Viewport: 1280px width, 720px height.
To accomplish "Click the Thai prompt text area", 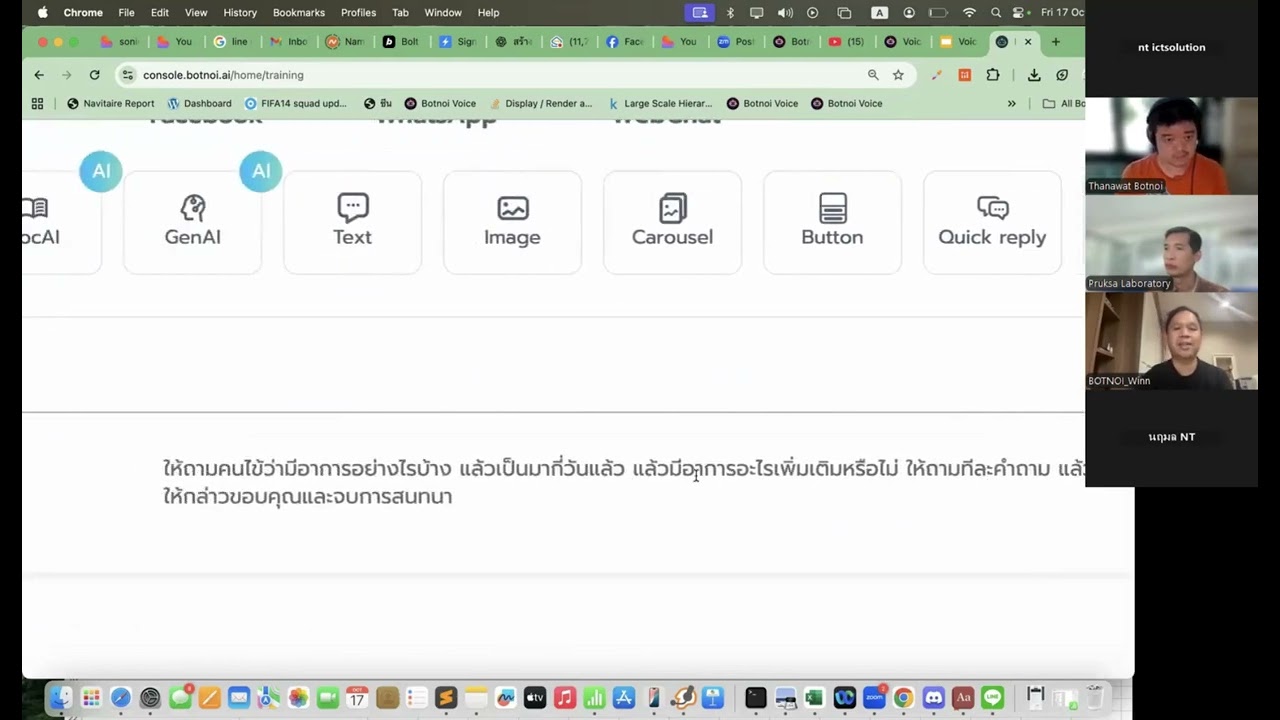I will click(625, 482).
